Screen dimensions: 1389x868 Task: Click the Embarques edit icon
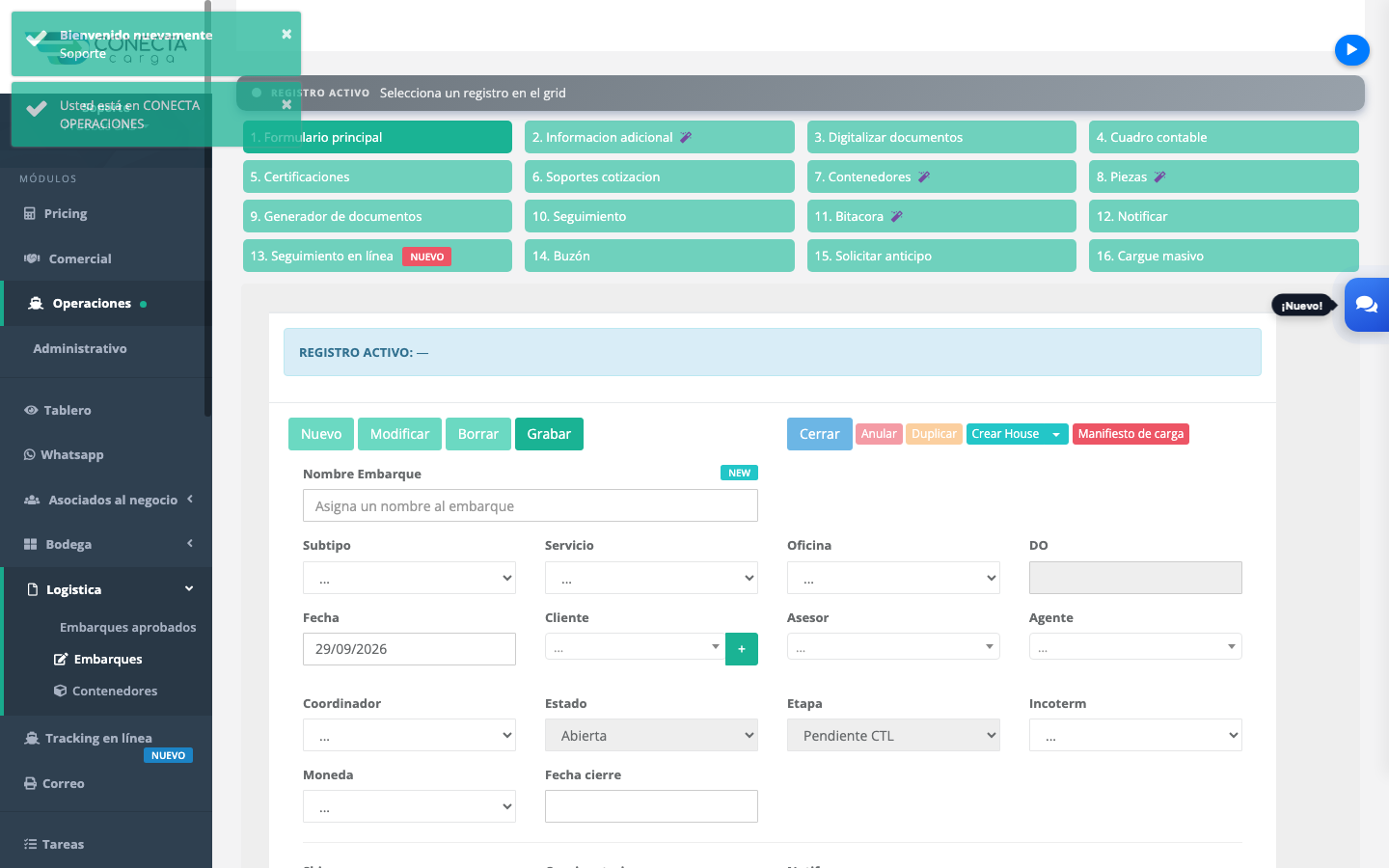pyautogui.click(x=60, y=659)
